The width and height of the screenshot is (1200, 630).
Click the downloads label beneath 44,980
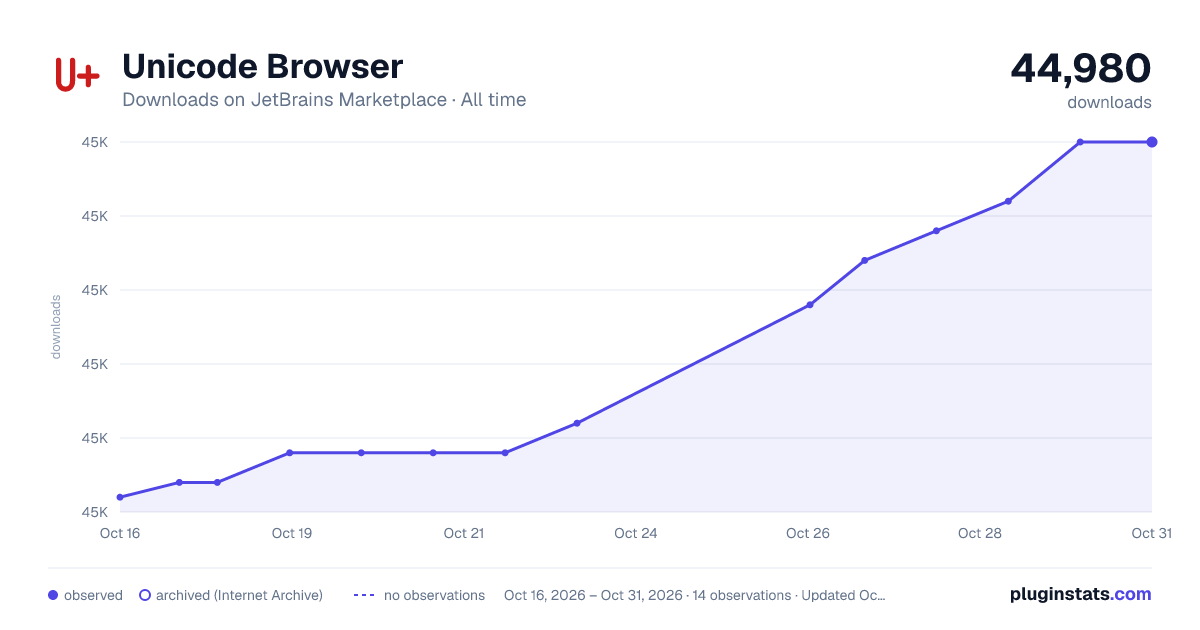click(x=1109, y=102)
